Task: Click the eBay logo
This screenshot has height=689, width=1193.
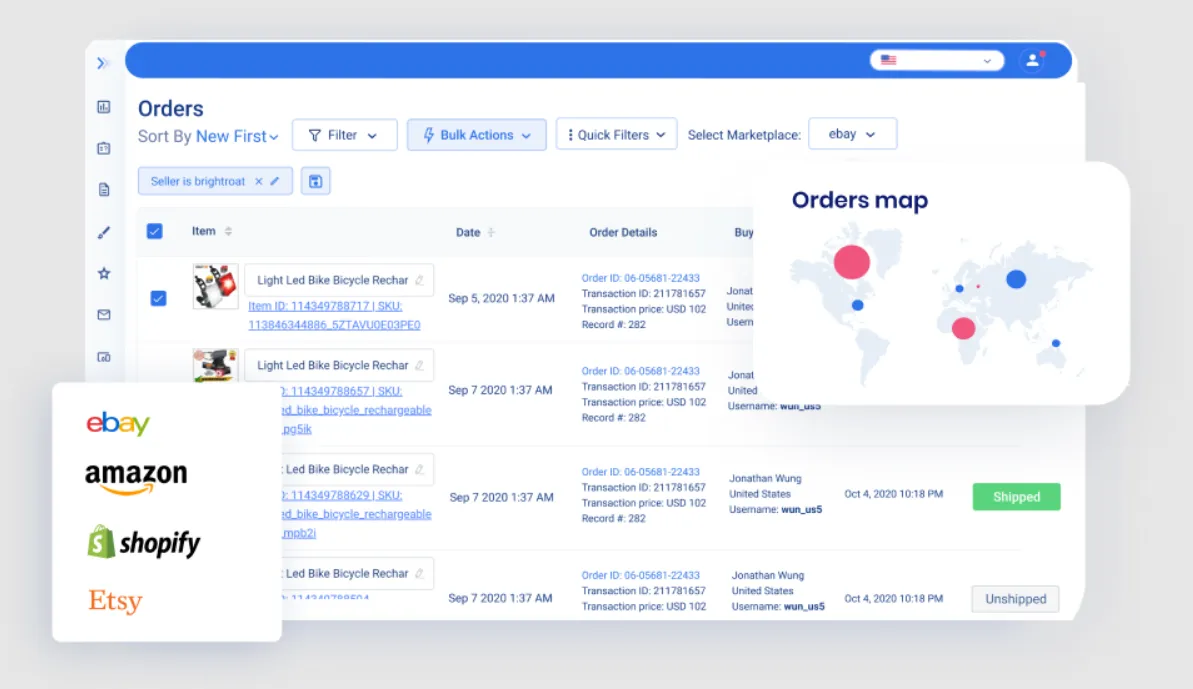Action: coord(118,423)
